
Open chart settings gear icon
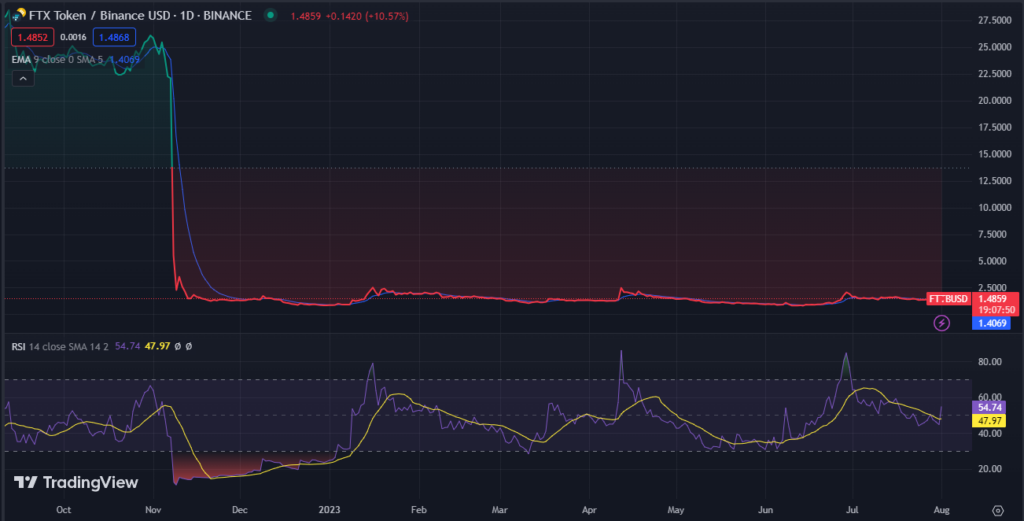[997, 511]
